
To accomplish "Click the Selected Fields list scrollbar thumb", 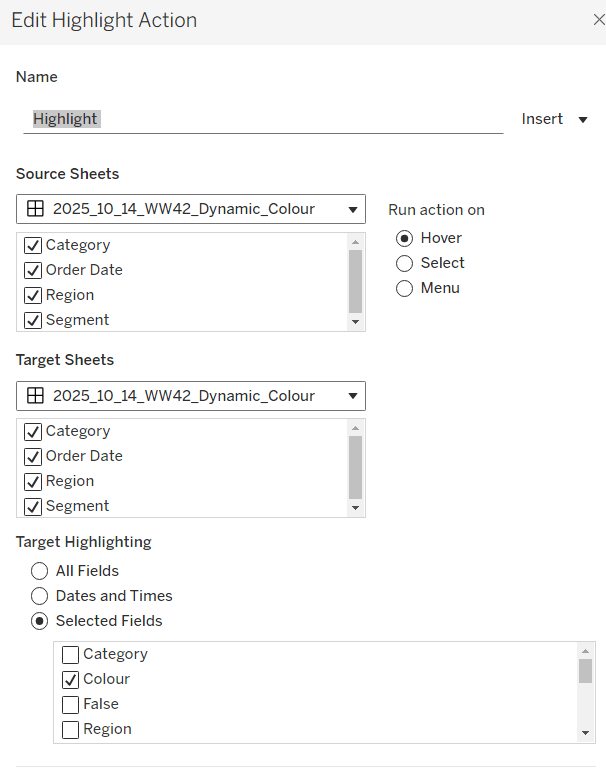I will (585, 671).
